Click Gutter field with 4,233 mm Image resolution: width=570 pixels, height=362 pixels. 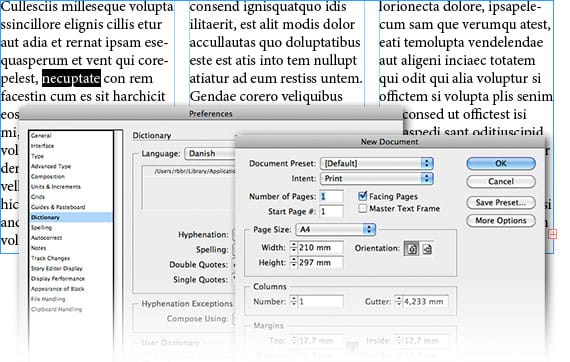click(x=425, y=301)
